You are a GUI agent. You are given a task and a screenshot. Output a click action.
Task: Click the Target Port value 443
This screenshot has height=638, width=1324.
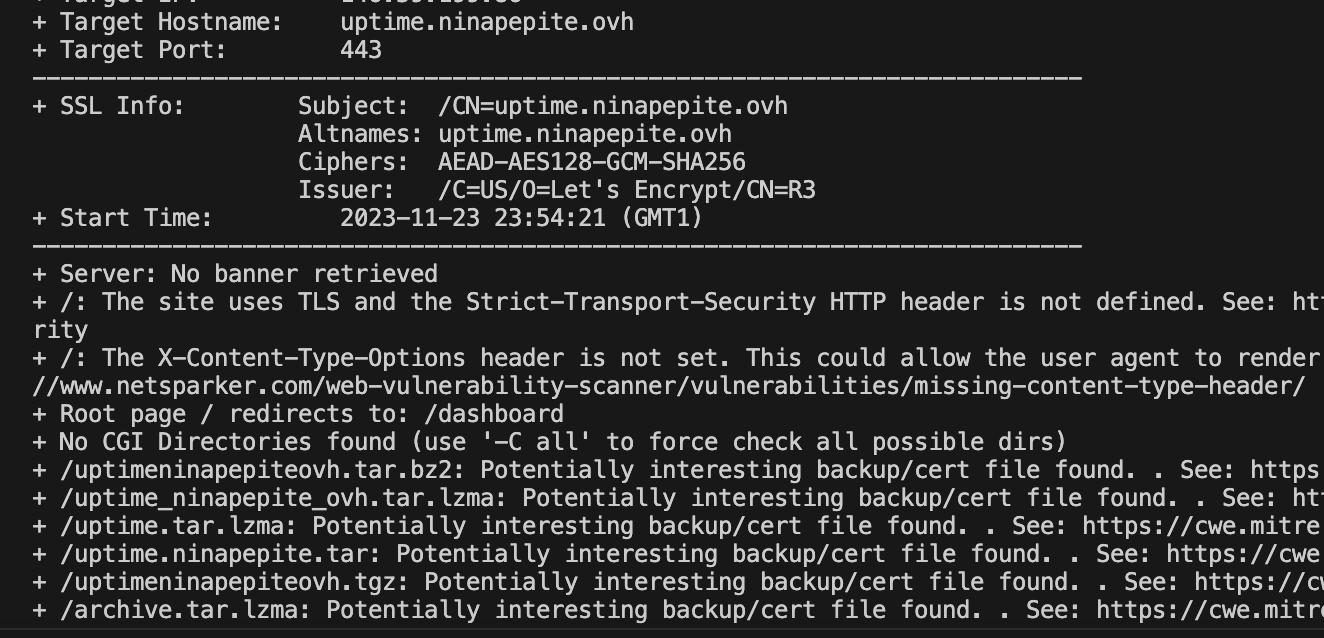pyautogui.click(x=361, y=49)
